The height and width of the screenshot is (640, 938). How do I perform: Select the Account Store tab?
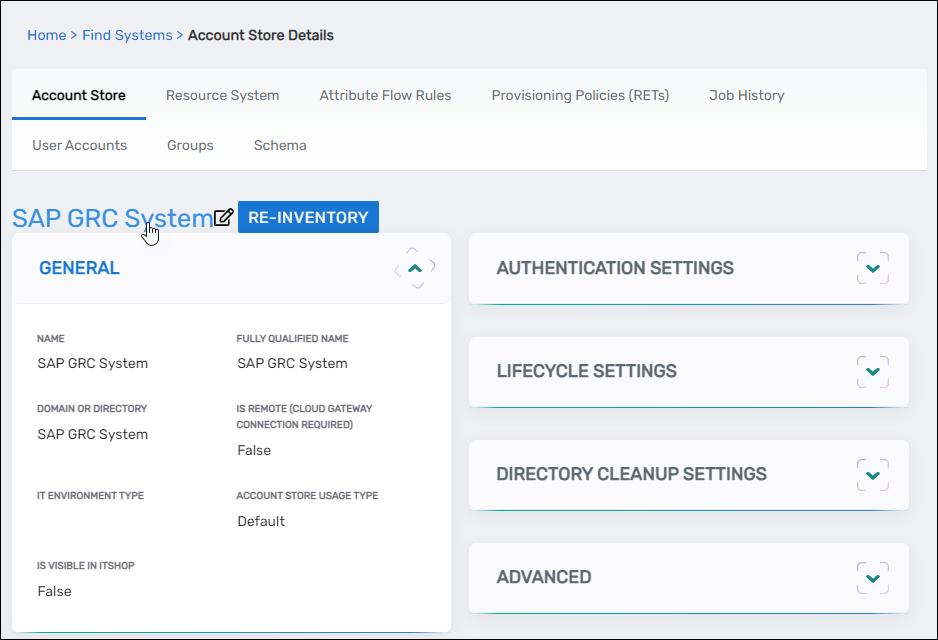click(x=79, y=96)
